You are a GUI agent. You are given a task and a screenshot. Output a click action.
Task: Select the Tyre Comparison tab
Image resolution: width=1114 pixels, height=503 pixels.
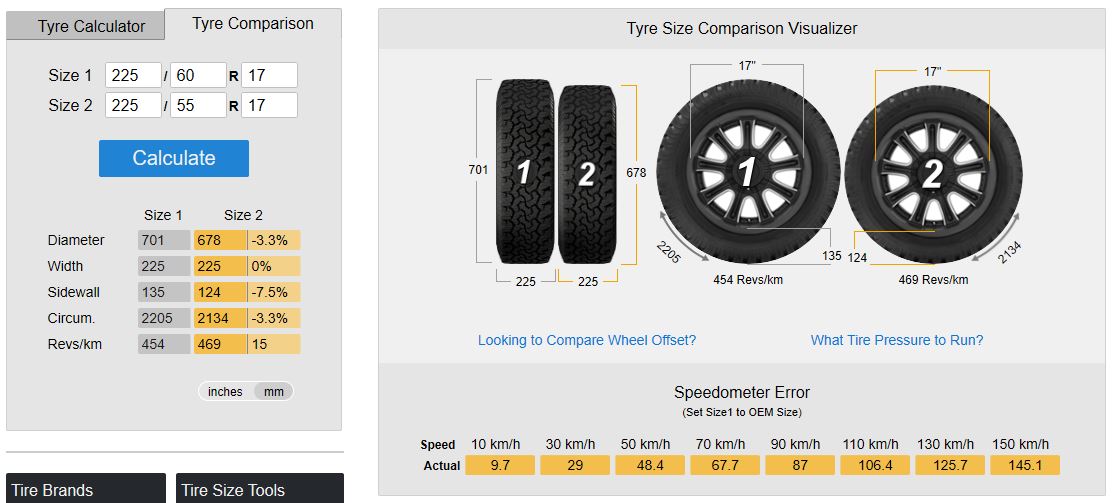(253, 24)
